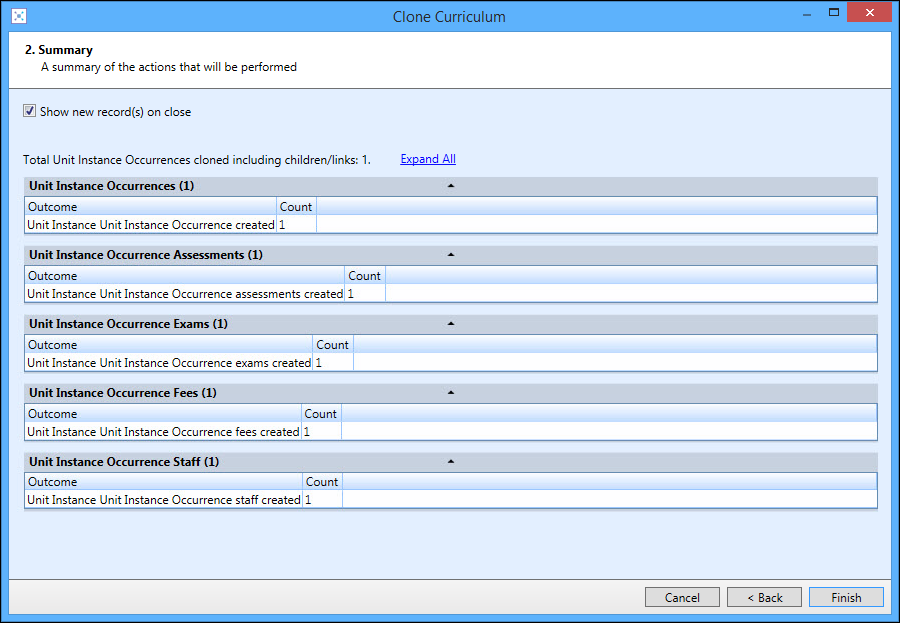
Task: Select the Occurrence fees created row
Action: pos(162,431)
